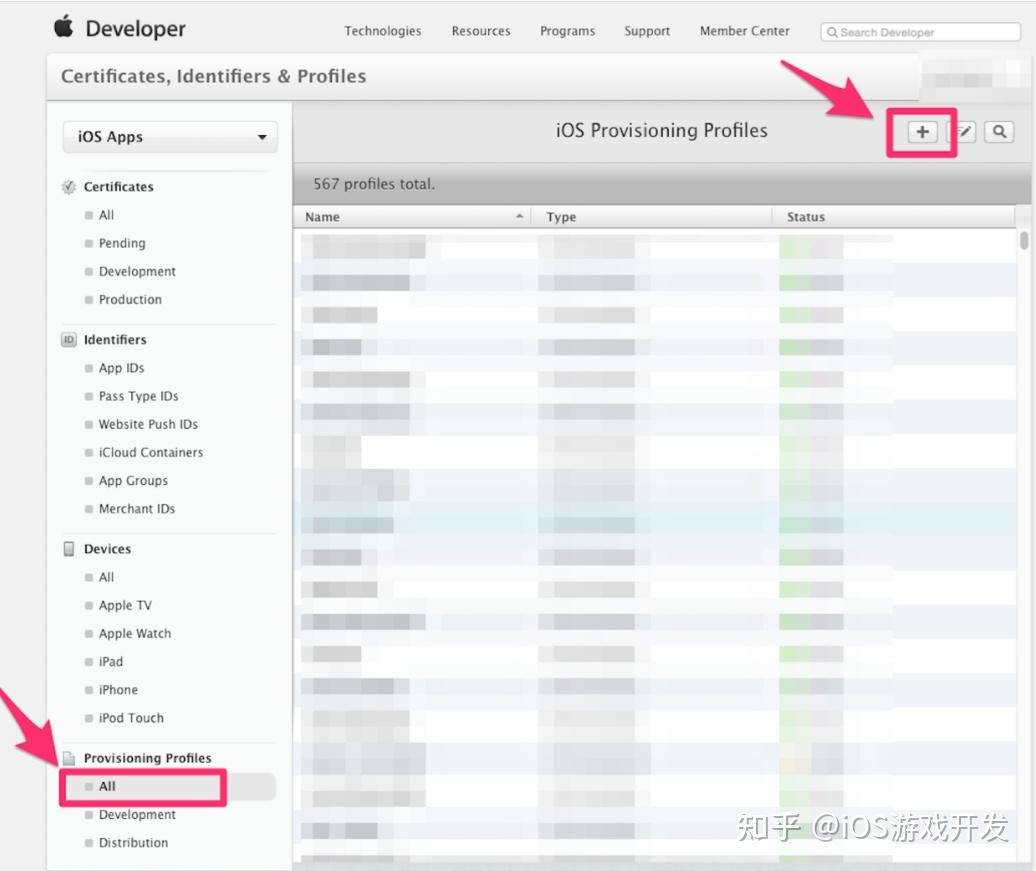Screen dimensions: 1036x871
Task: Open Programs in top navigation
Action: (x=568, y=31)
